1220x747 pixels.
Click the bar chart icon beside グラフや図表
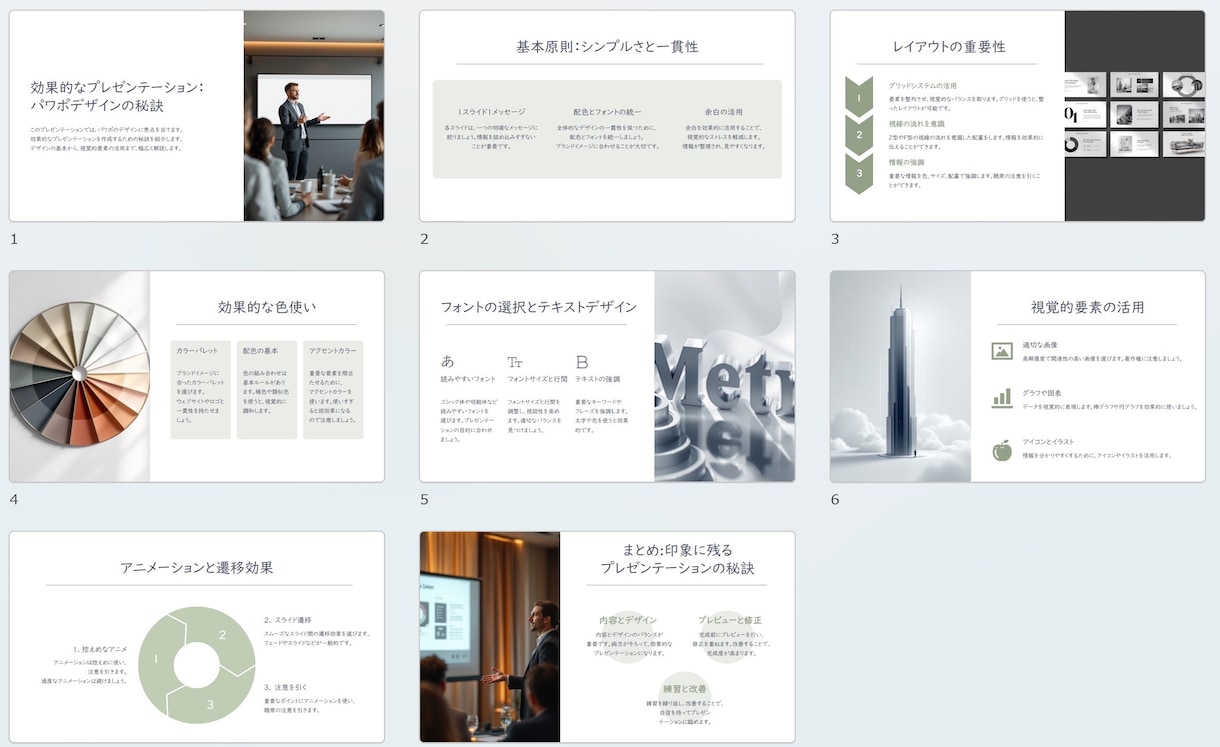pos(1002,399)
